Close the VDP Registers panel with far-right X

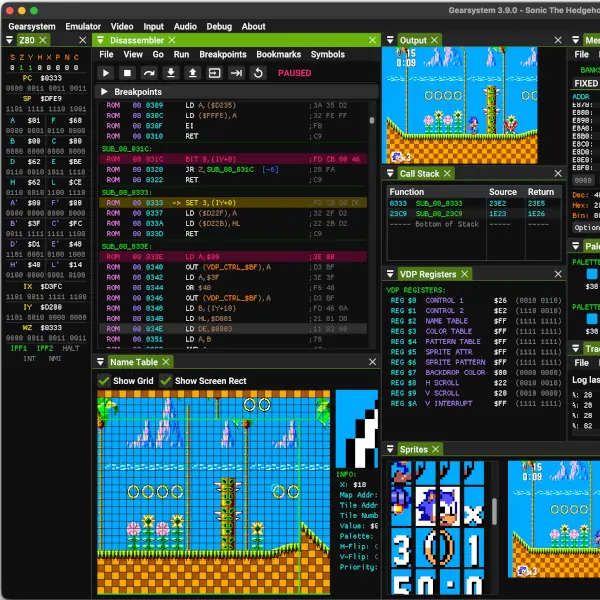(558, 274)
